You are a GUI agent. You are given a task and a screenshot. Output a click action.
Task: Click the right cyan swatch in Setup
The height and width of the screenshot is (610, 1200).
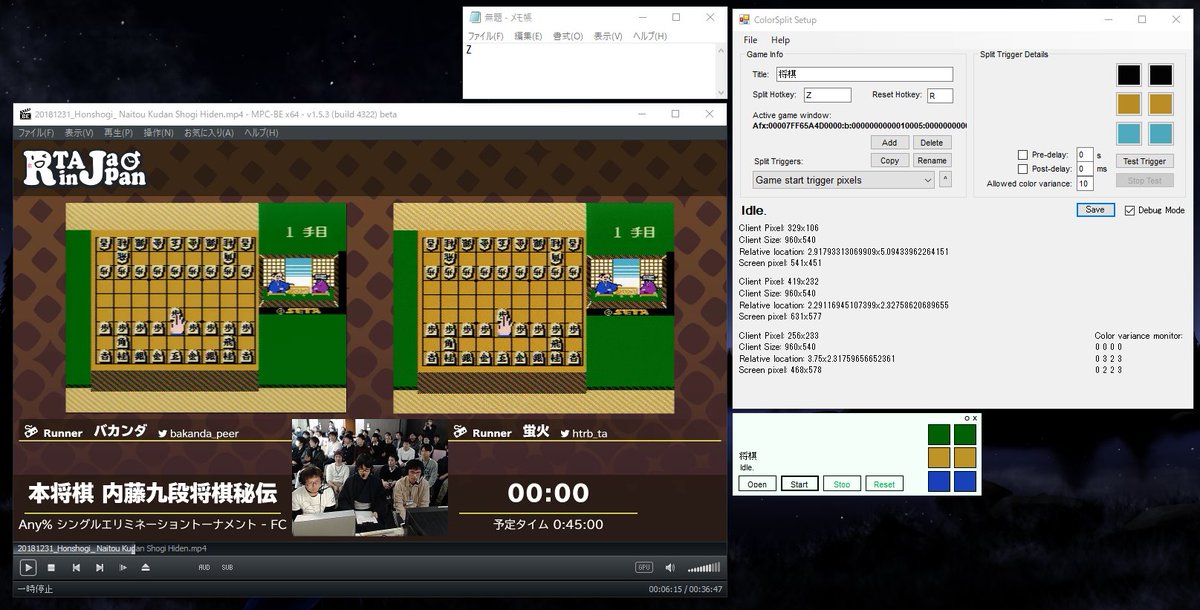[1160, 134]
